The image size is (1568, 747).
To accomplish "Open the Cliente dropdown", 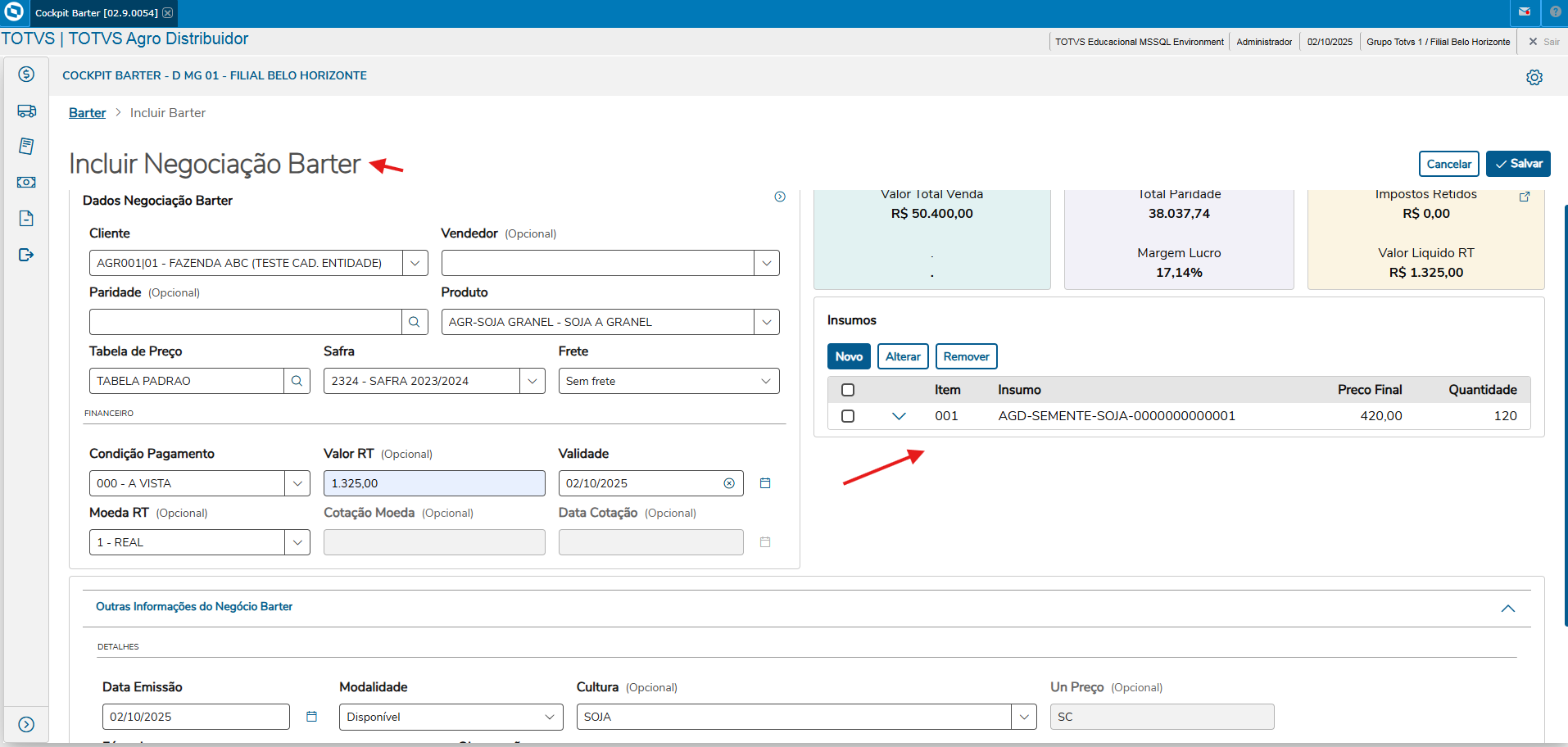I will click(415, 263).
